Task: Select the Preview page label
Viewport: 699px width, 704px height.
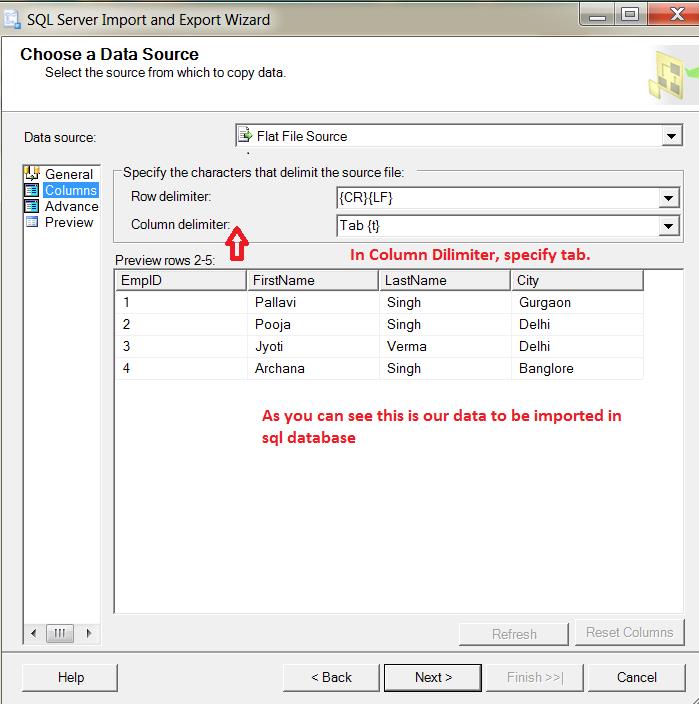Action: point(69,222)
